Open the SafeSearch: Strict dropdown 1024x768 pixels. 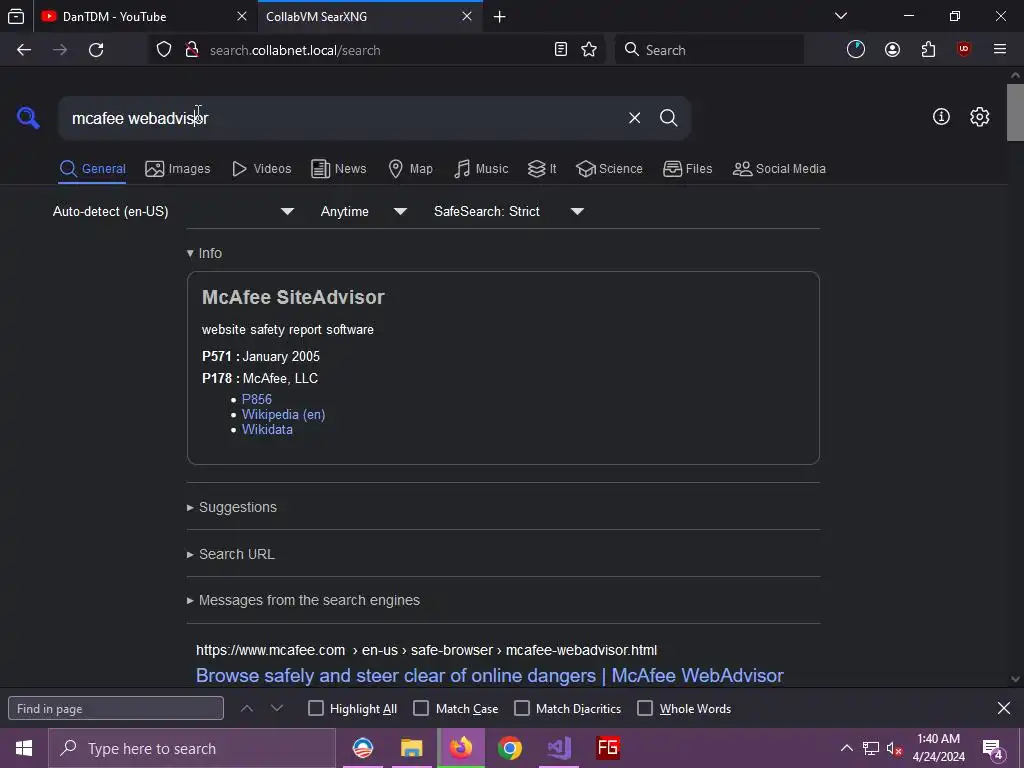(x=508, y=212)
